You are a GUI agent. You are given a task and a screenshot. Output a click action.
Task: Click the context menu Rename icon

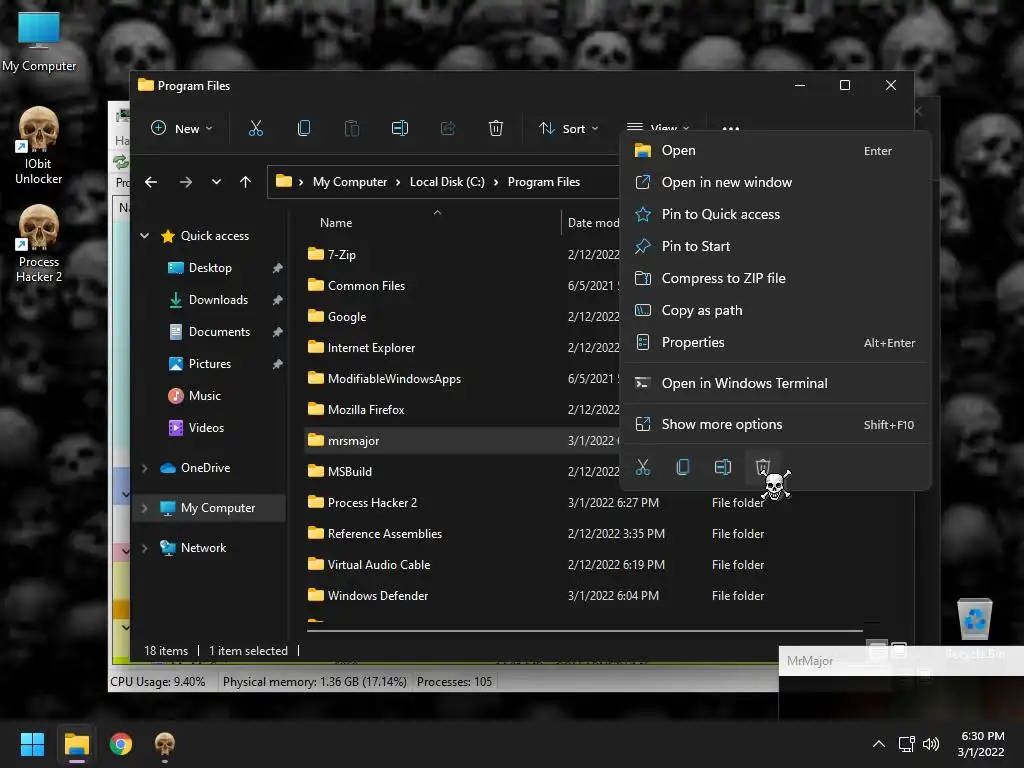point(722,467)
